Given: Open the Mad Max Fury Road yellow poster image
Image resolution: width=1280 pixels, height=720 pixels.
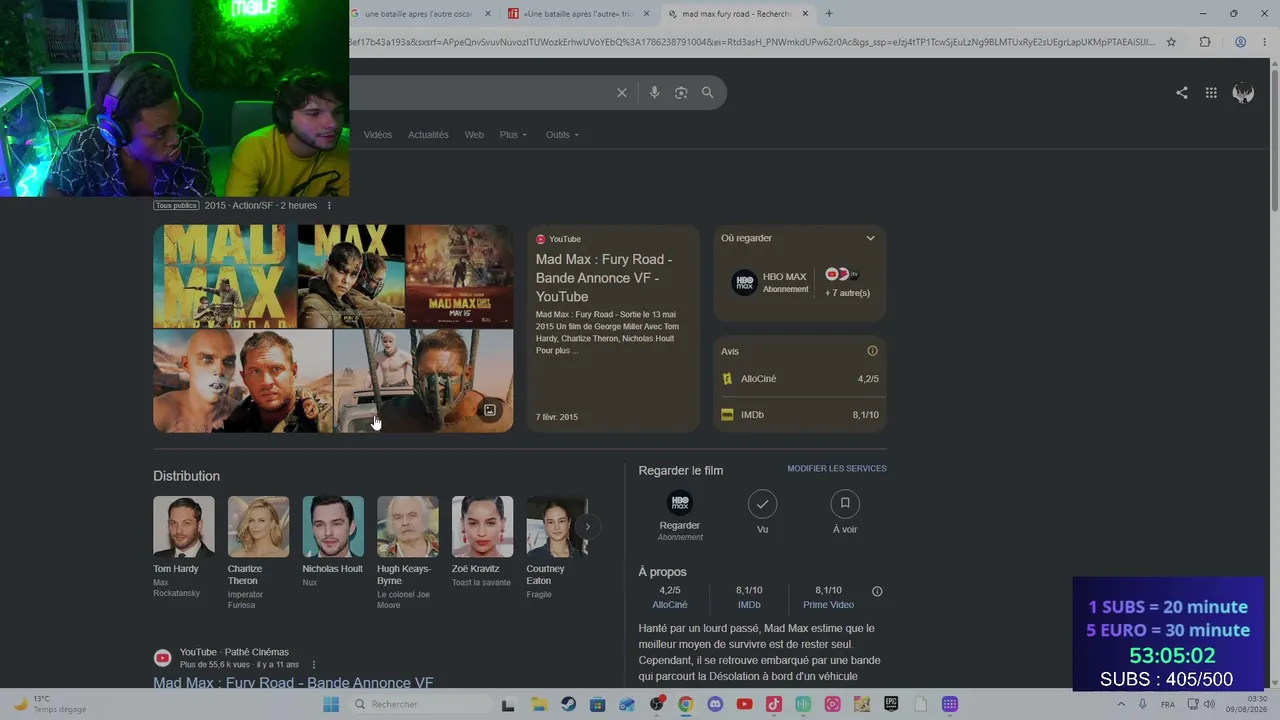Looking at the screenshot, I should pyautogui.click(x=225, y=277).
